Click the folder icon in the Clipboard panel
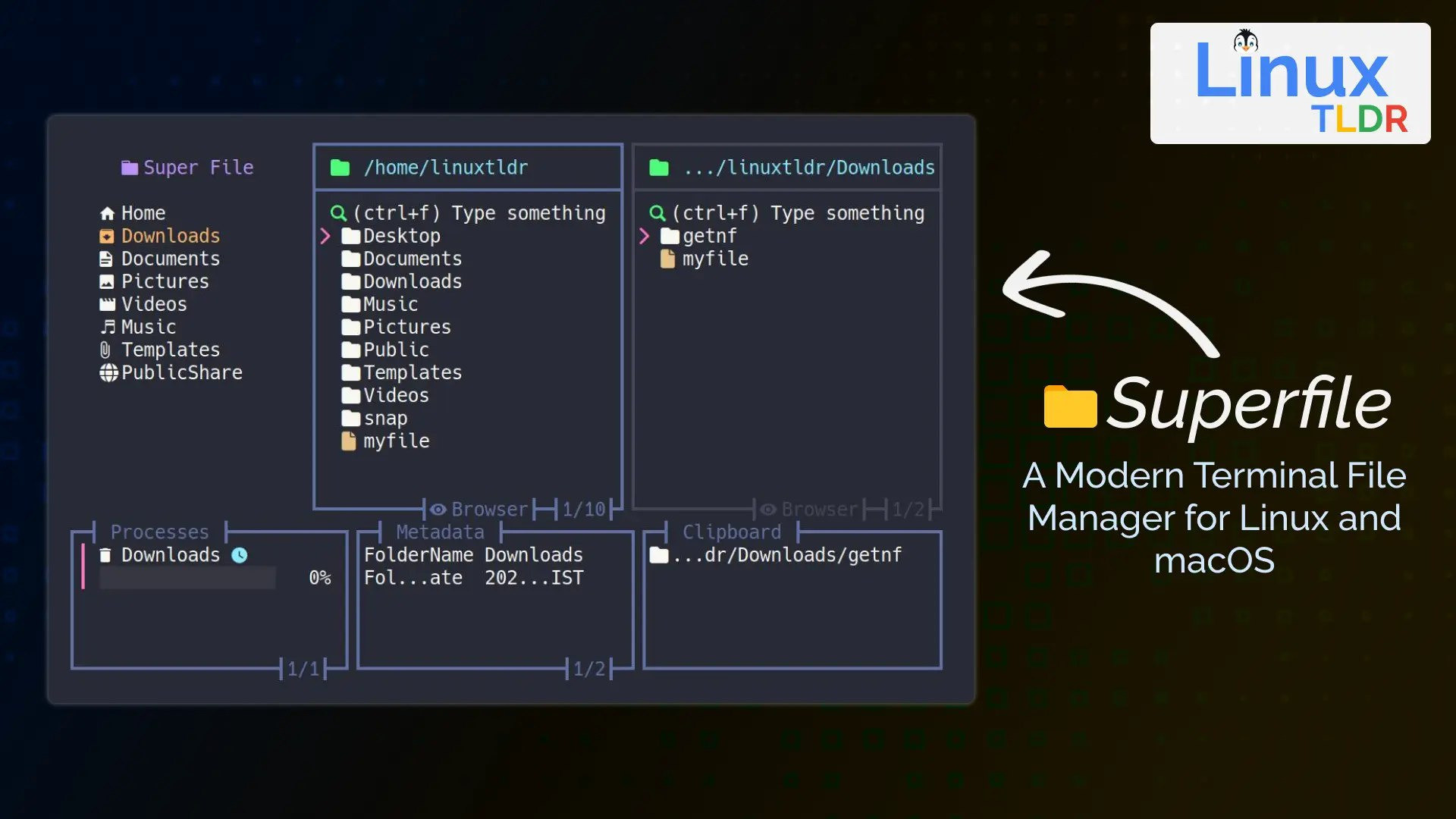 (659, 555)
